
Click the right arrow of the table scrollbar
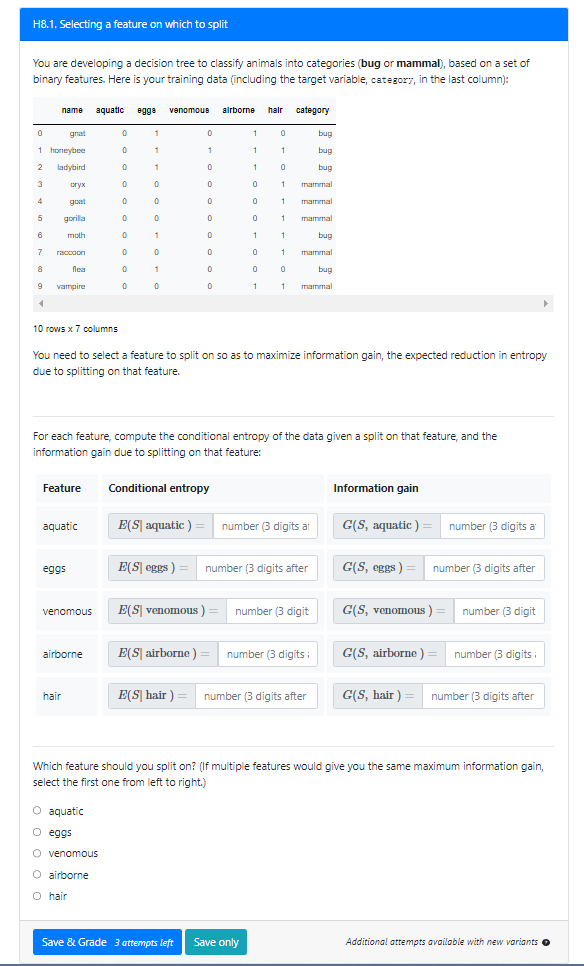click(x=544, y=303)
